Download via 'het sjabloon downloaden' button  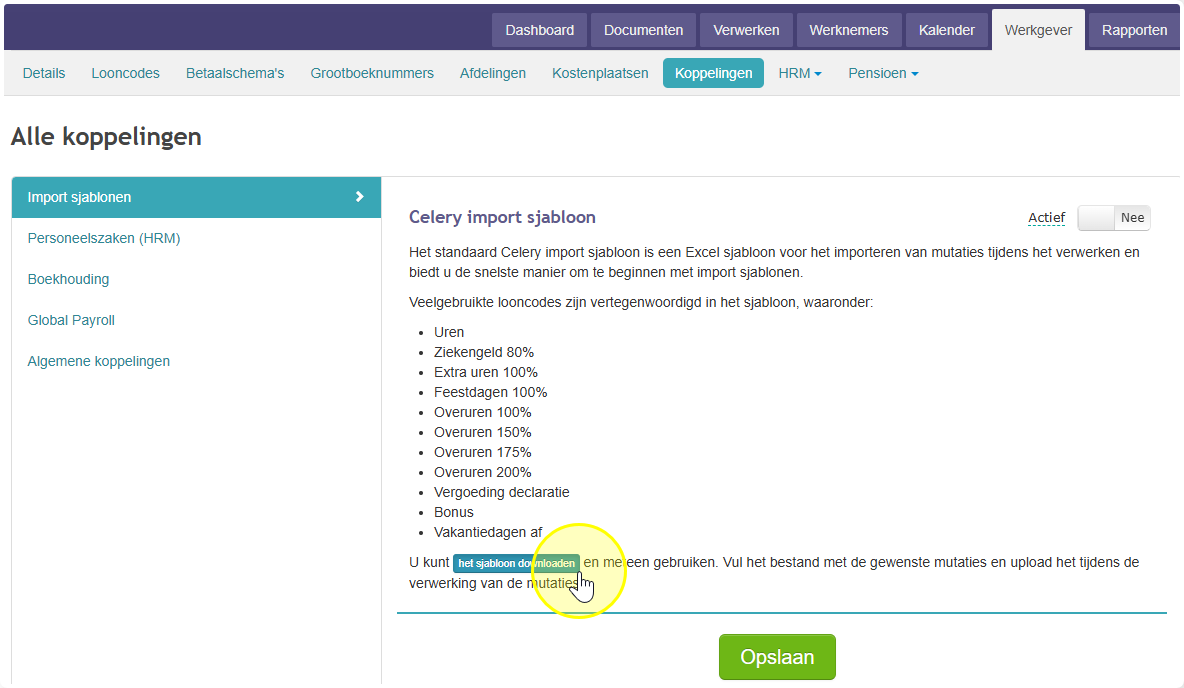pos(516,563)
